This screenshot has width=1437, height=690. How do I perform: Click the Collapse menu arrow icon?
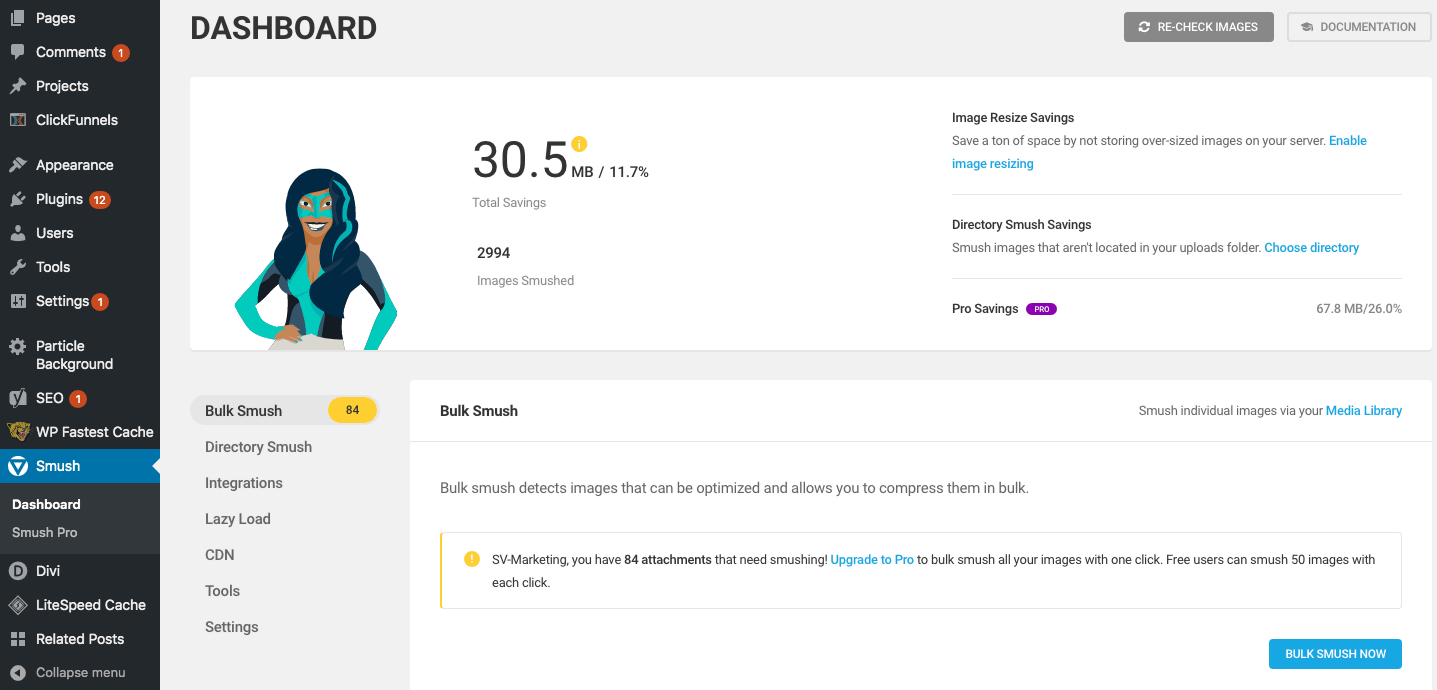pyautogui.click(x=18, y=673)
